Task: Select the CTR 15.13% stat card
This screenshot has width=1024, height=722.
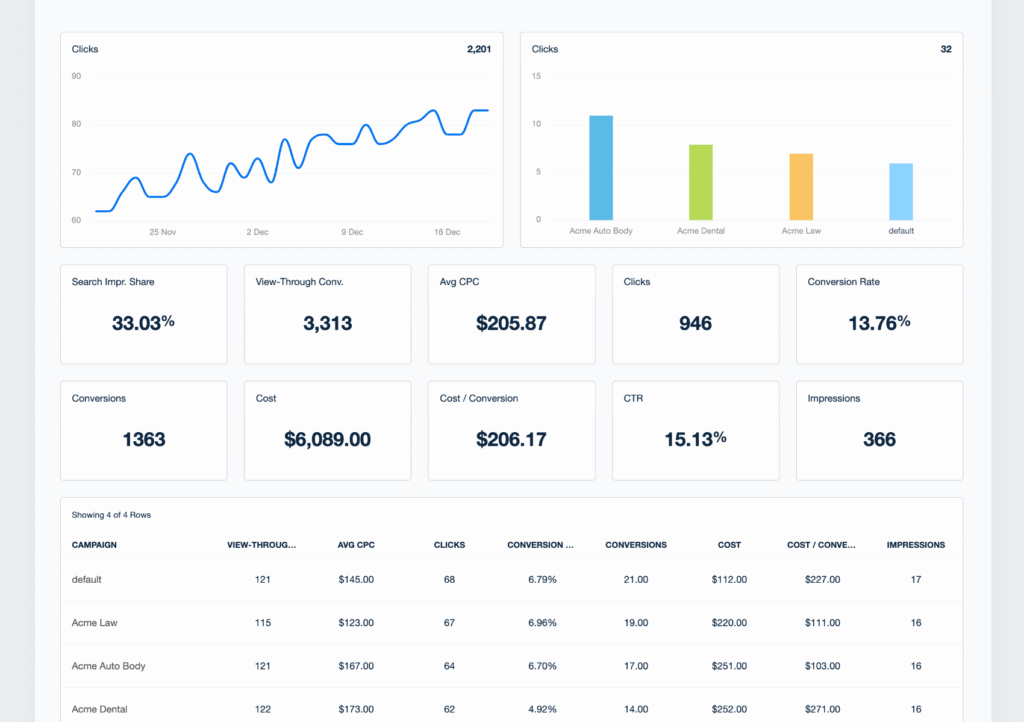Action: (x=695, y=430)
